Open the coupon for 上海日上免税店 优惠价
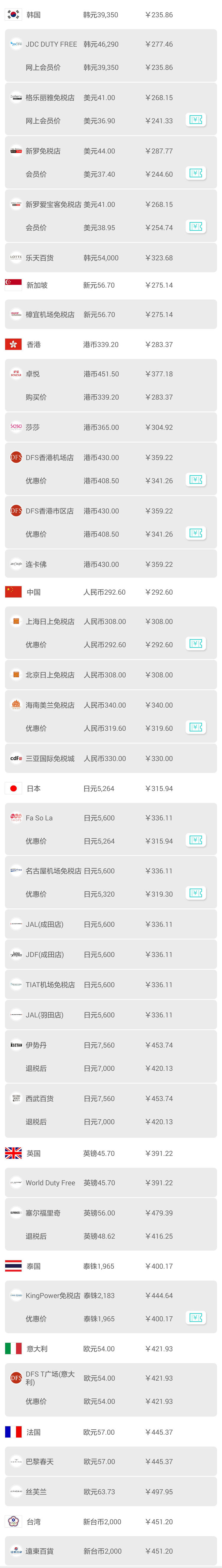The width and height of the screenshot is (222, 1568). 195,644
